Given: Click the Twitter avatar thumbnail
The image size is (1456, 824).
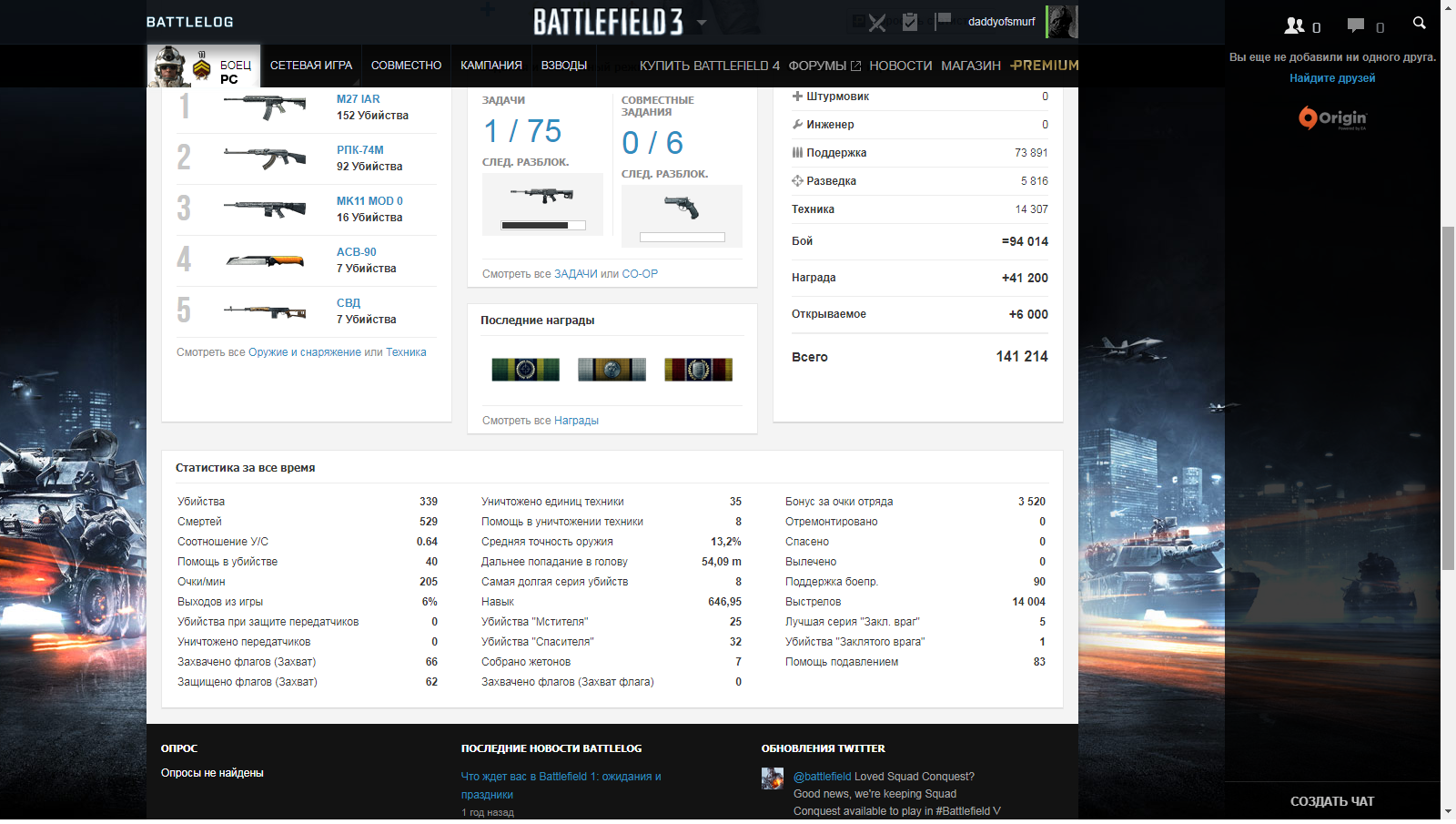Looking at the screenshot, I should click(773, 778).
